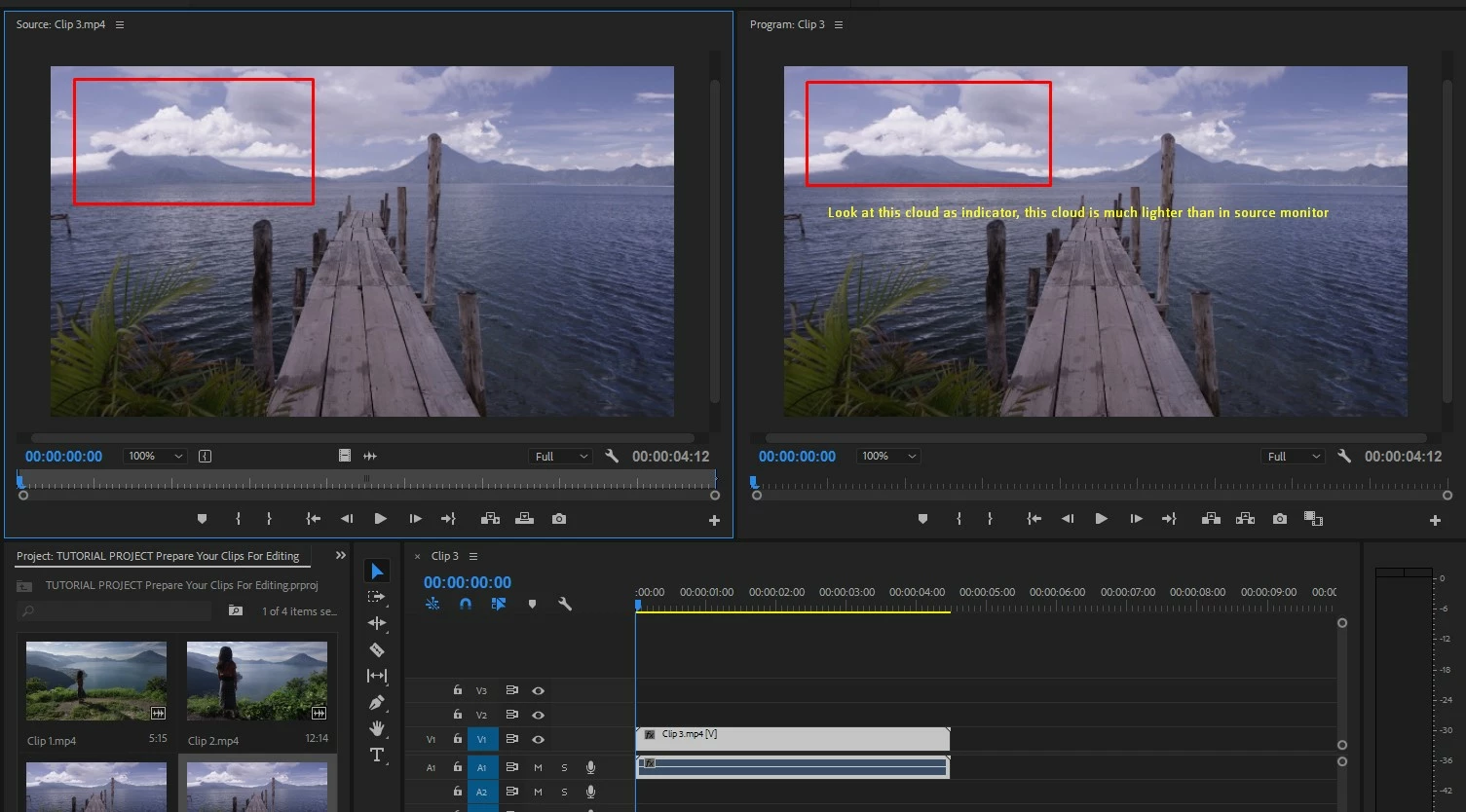This screenshot has height=812, width=1466.
Task: Open Source monitor settings wrench
Action: (612, 456)
